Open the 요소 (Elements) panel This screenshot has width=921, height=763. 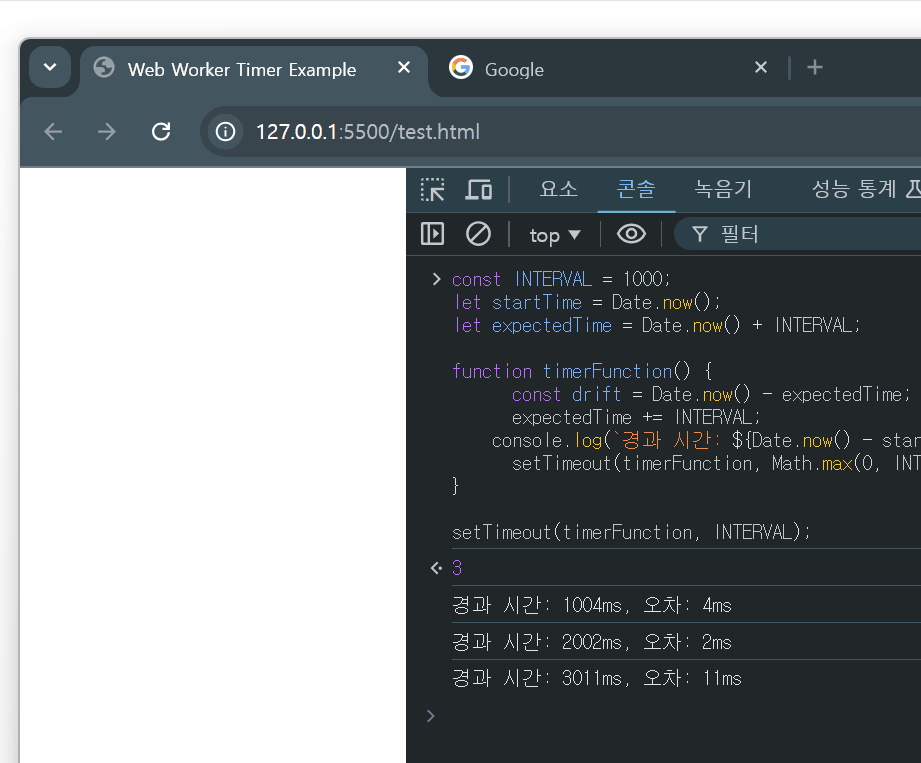point(558,189)
